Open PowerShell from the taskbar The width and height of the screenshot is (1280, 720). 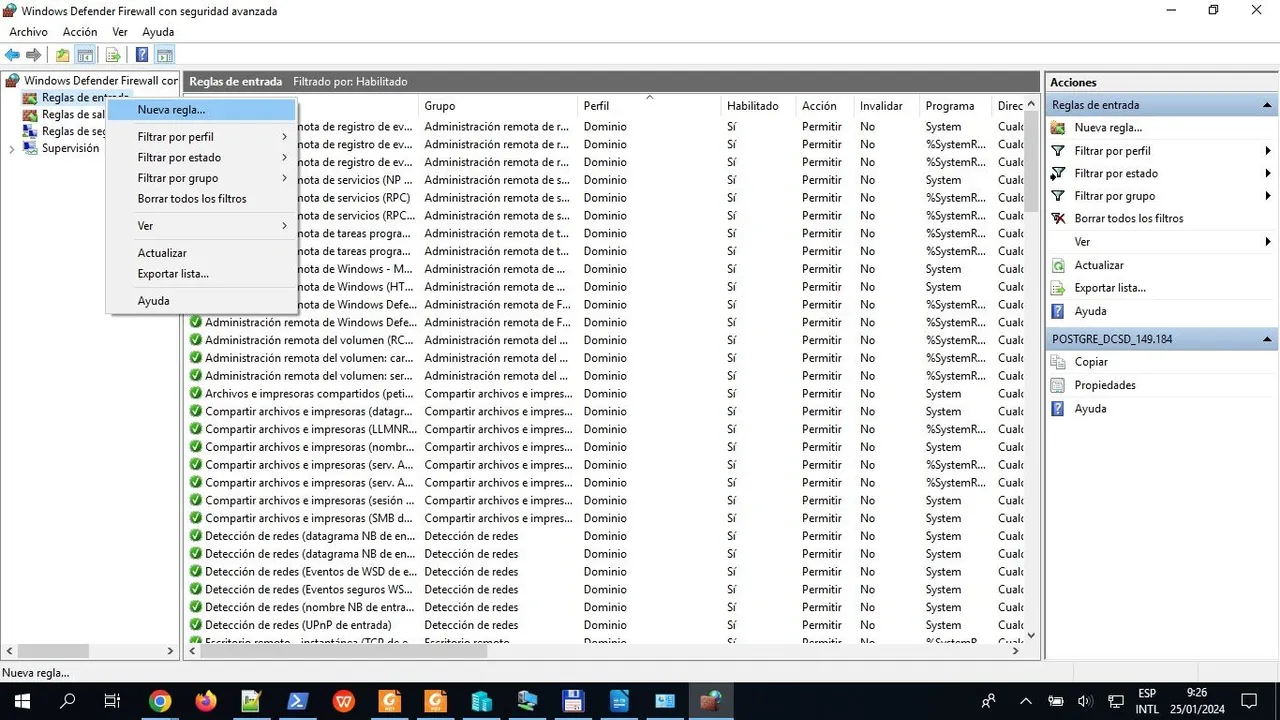click(297, 701)
